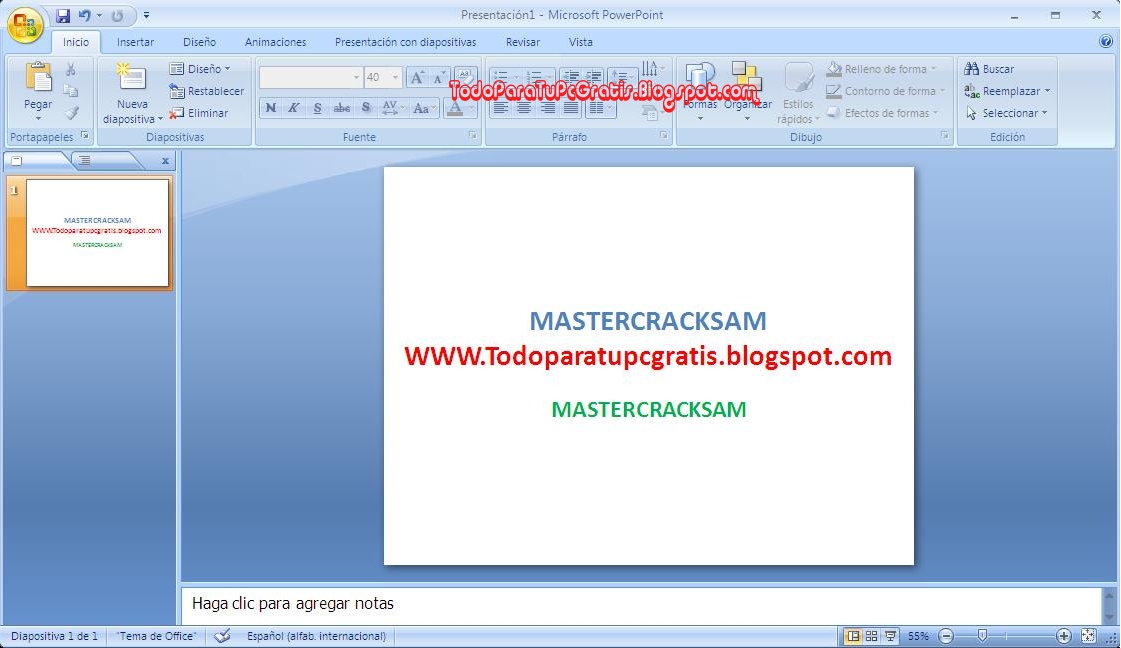Activate the Format Painter brush
The image size is (1121, 648).
click(x=71, y=112)
